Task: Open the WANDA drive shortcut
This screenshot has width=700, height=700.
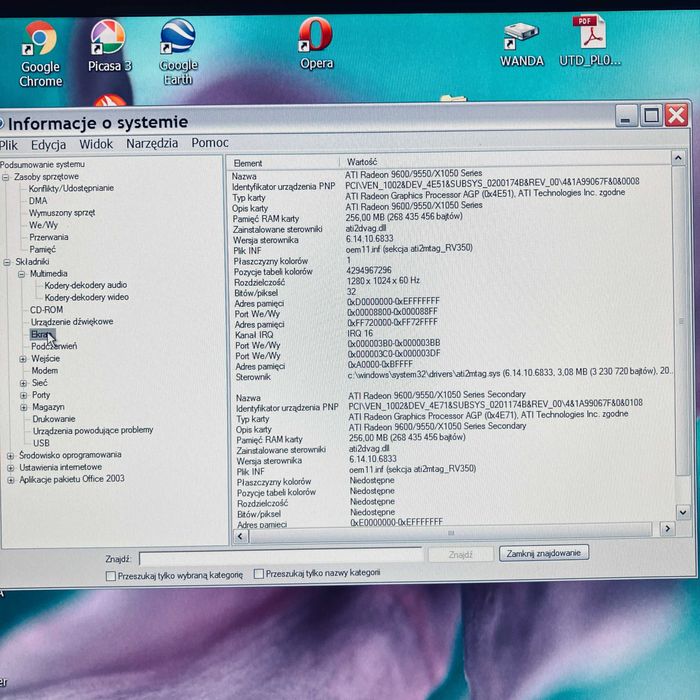Action: [x=521, y=45]
